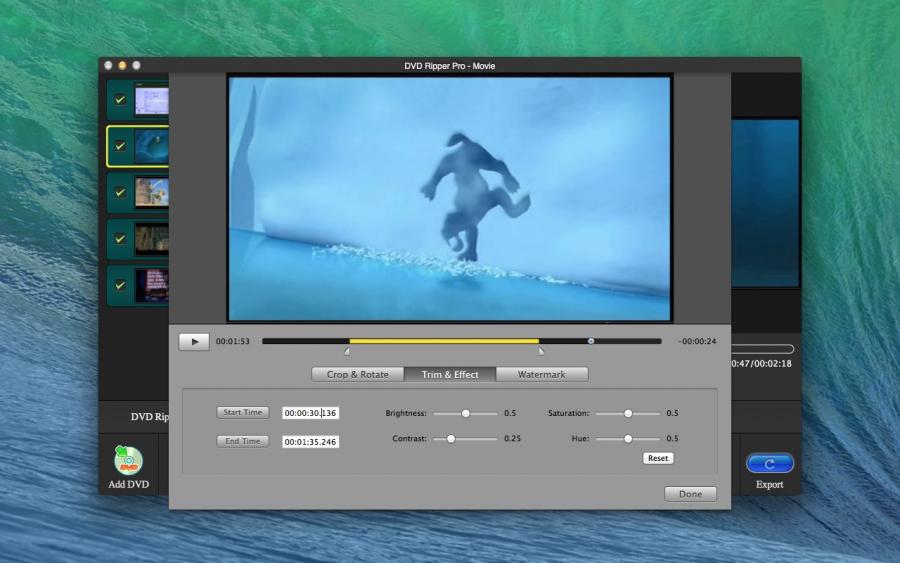The width and height of the screenshot is (900, 563).
Task: Click the Contrast slider handle
Action: pyautogui.click(x=451, y=438)
